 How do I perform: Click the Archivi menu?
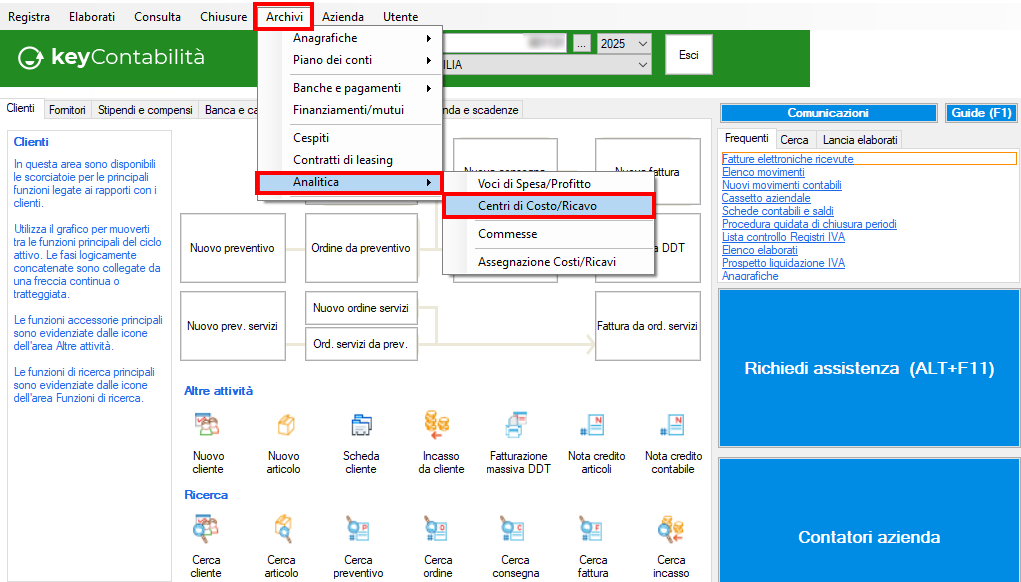(x=284, y=17)
